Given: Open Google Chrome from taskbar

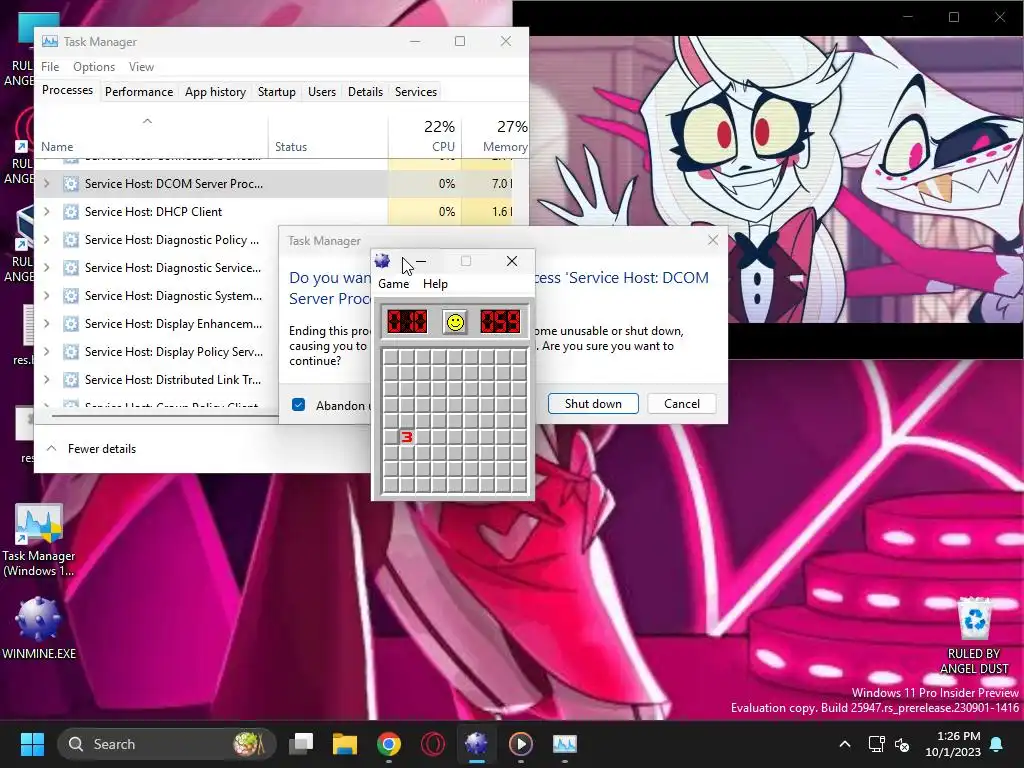Looking at the screenshot, I should click(x=389, y=744).
